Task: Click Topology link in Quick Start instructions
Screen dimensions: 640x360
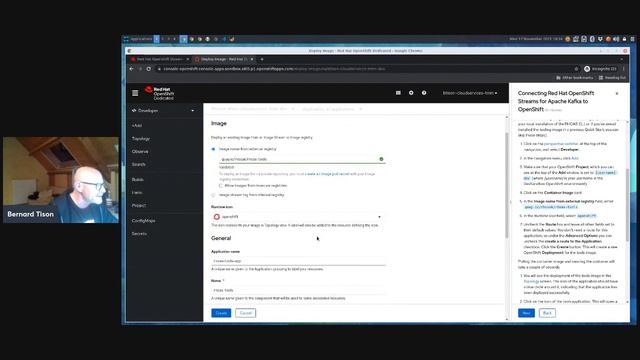Action: point(531,282)
